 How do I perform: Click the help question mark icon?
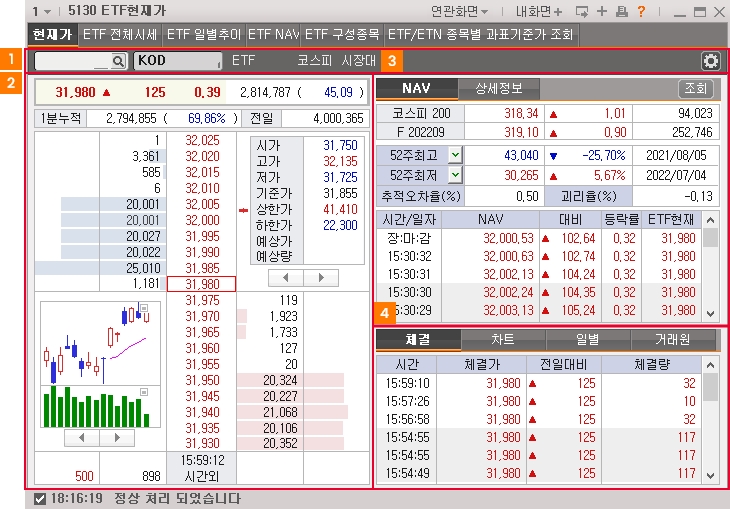(642, 11)
